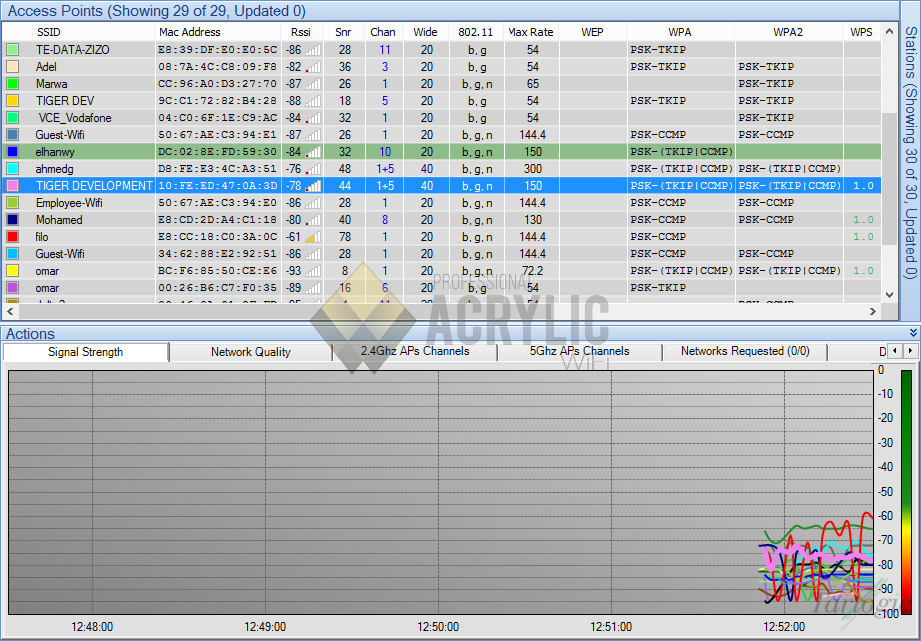Open the Signal Strength tab
This screenshot has width=921, height=641.
[86, 352]
